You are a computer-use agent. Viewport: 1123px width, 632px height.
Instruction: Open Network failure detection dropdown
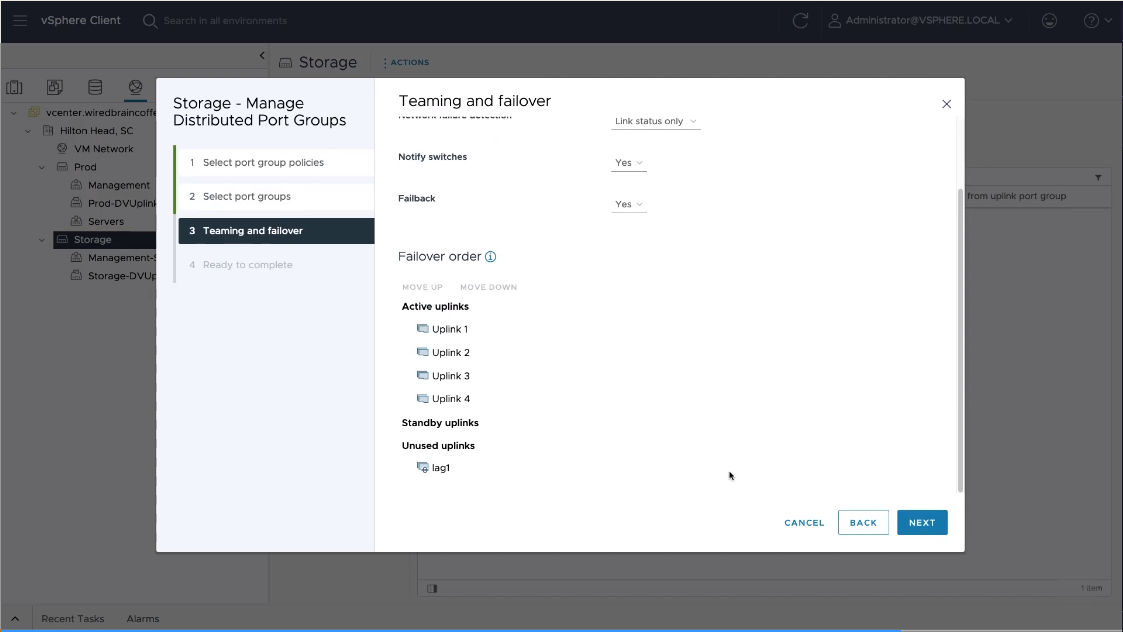click(656, 121)
